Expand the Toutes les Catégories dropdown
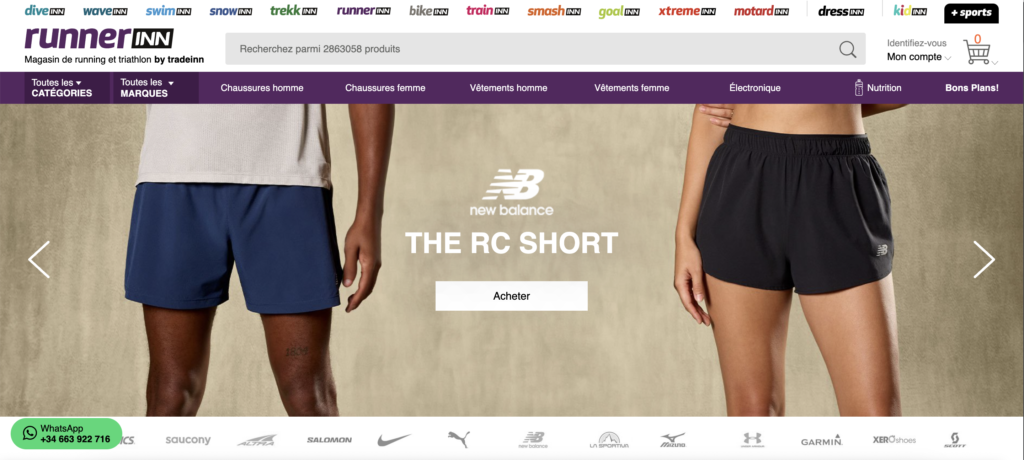 (x=67, y=88)
